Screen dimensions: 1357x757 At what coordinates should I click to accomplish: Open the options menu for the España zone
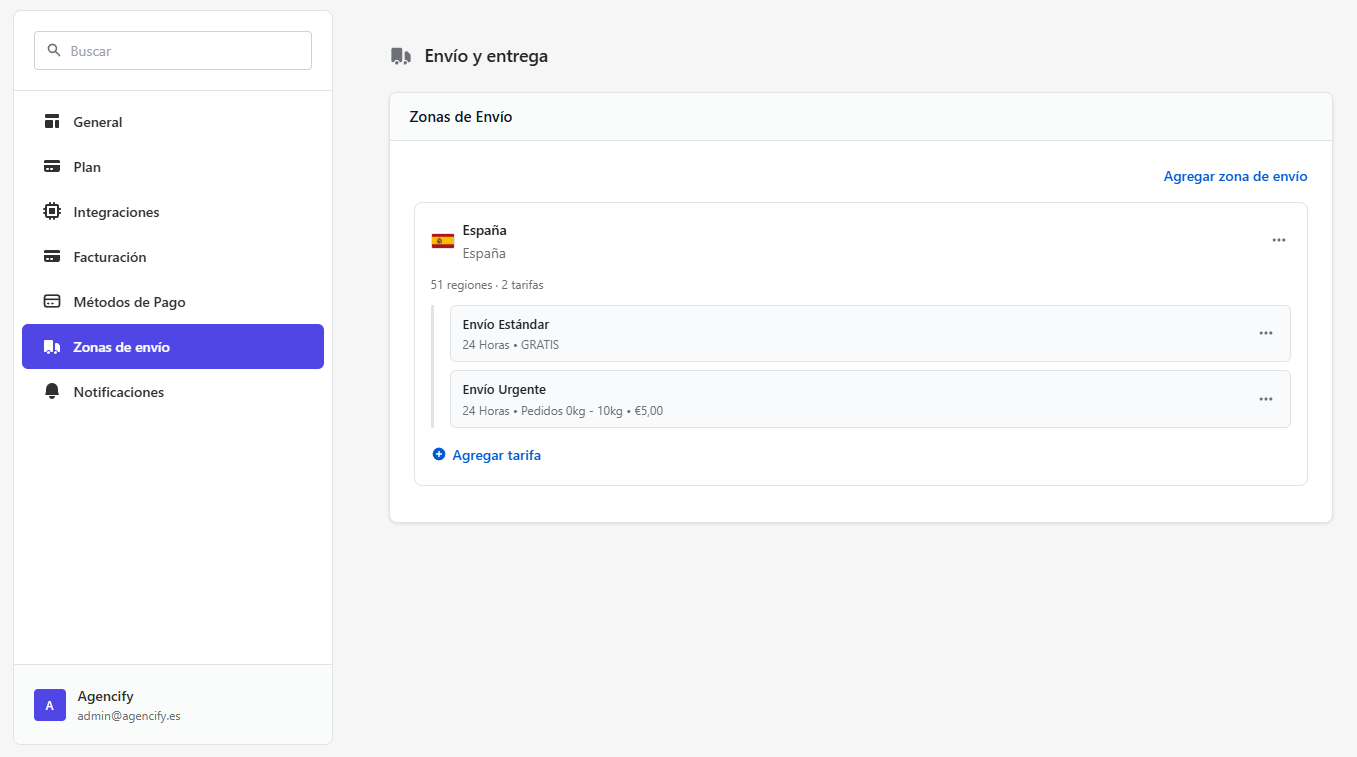click(x=1279, y=240)
